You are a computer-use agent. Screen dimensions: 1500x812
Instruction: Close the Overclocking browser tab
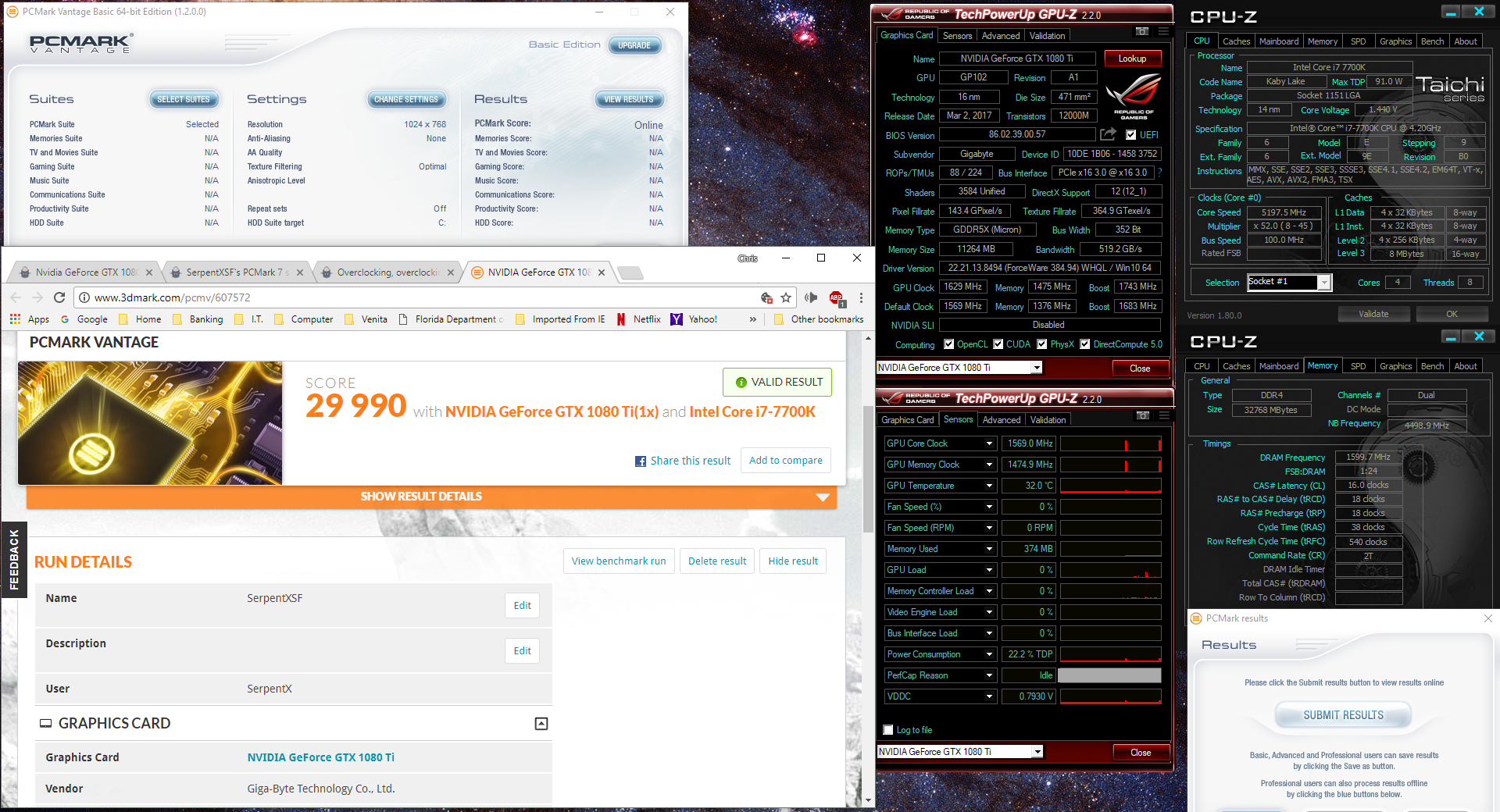click(x=451, y=272)
